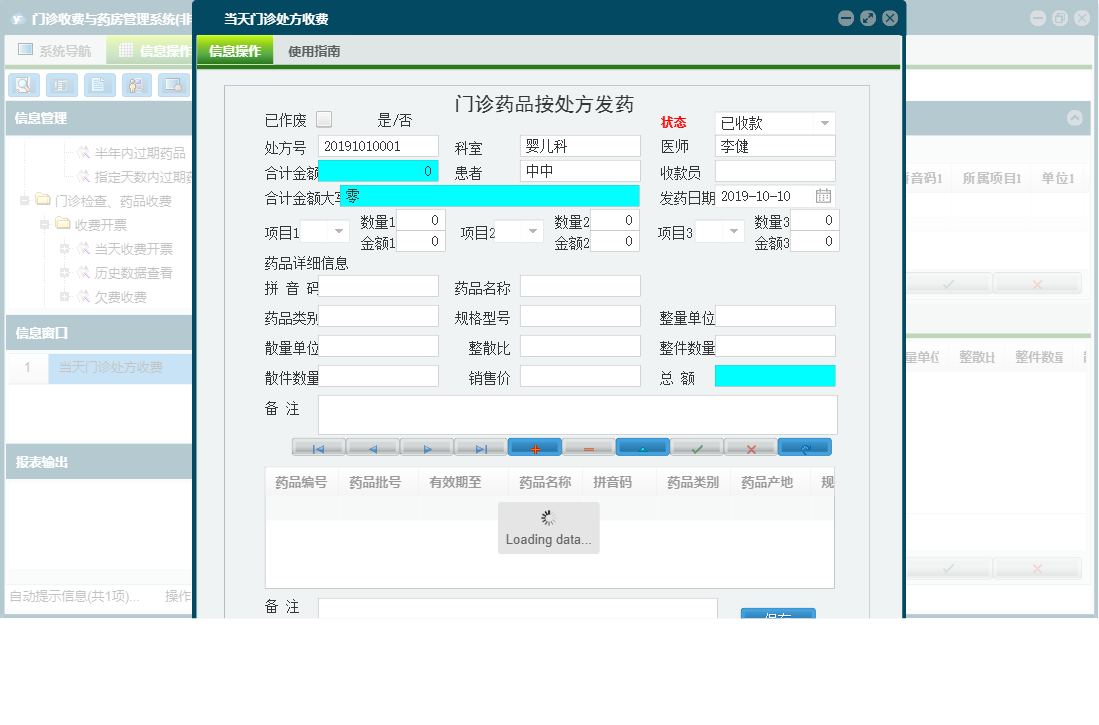Click the delete record minus icon
This screenshot has height=725, width=1099.
click(588, 447)
